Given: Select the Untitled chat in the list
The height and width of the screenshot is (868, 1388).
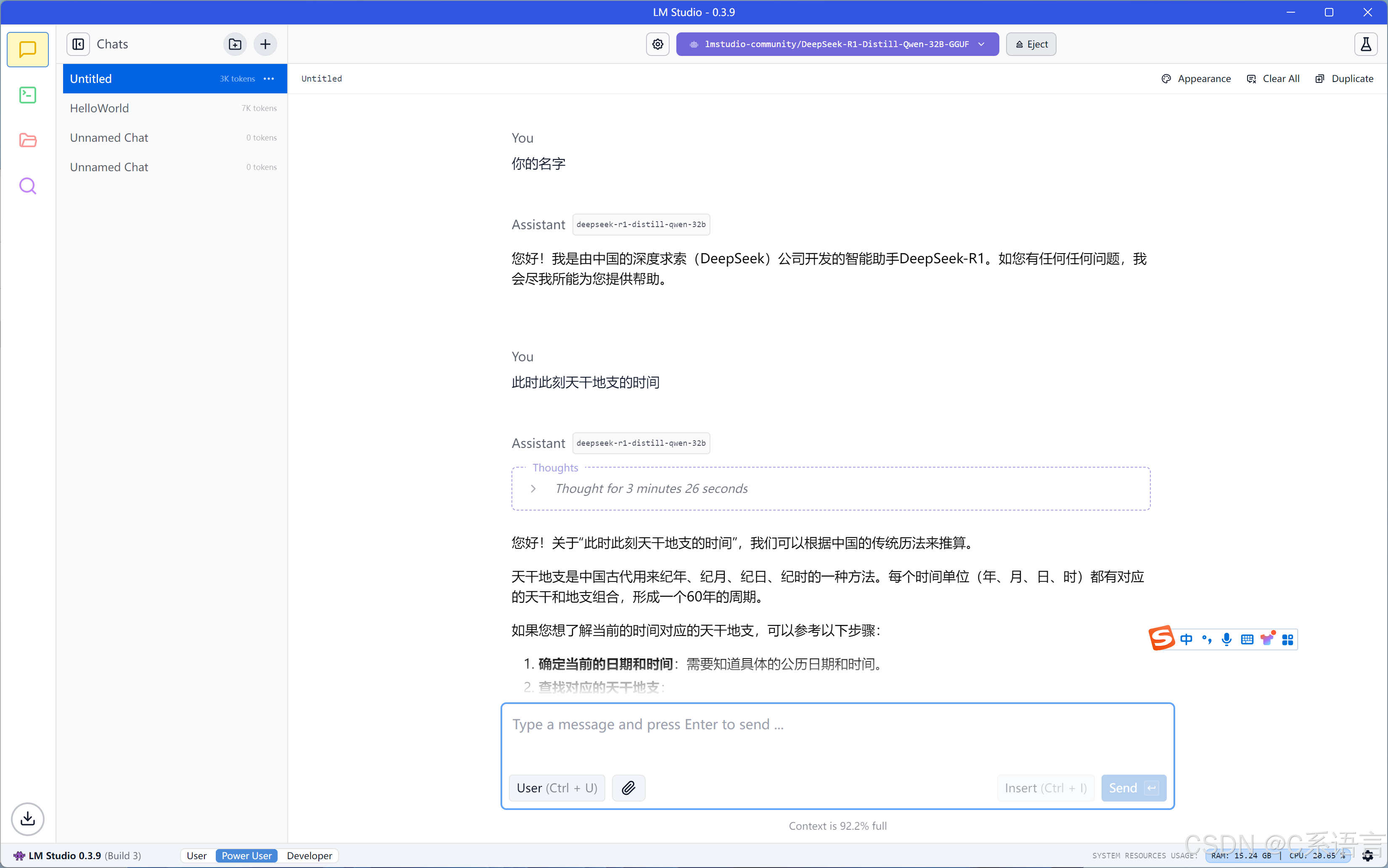Looking at the screenshot, I should 175,79.
